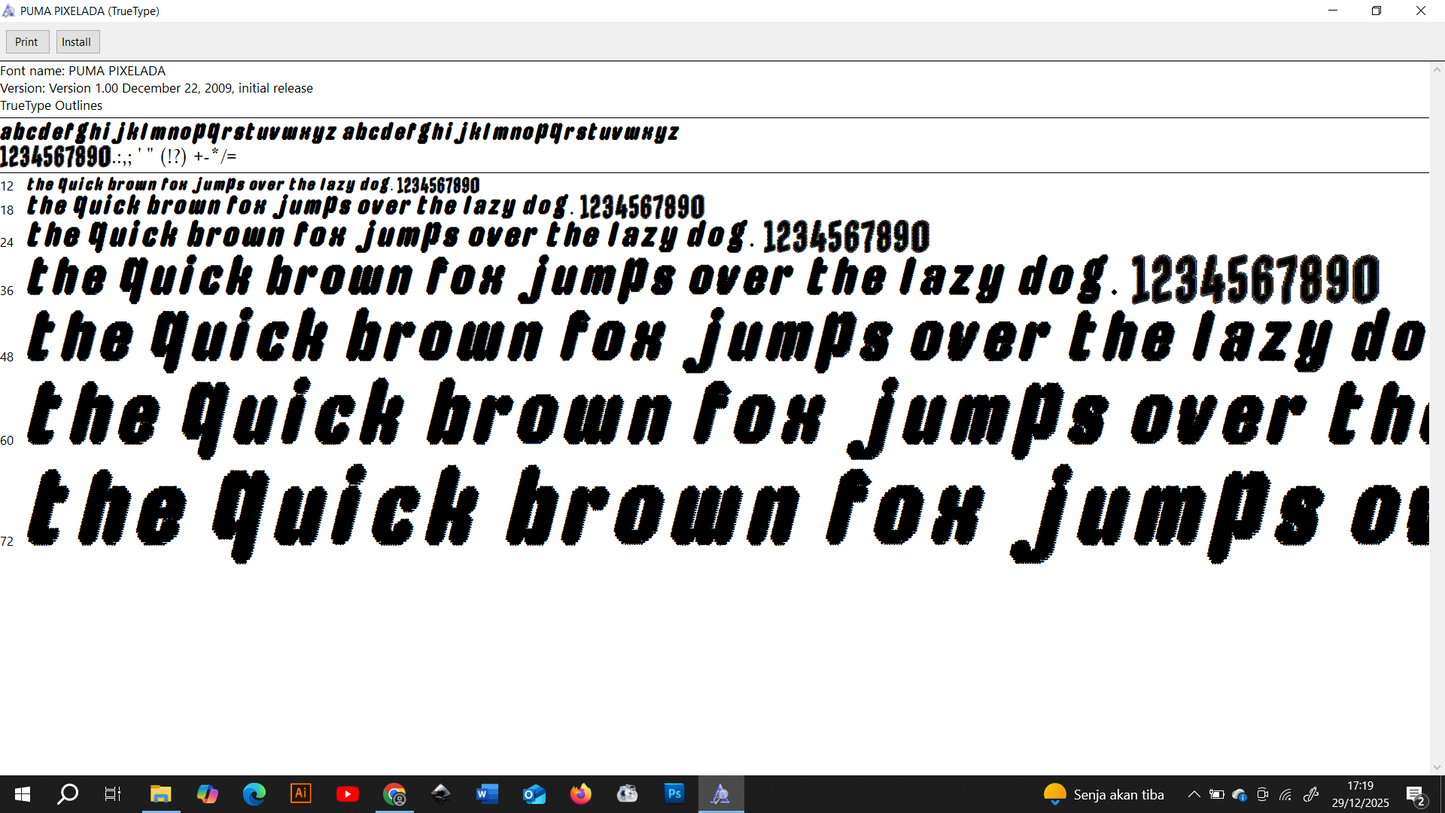
Task: Click the digits and punctuation sample line
Action: [118, 156]
